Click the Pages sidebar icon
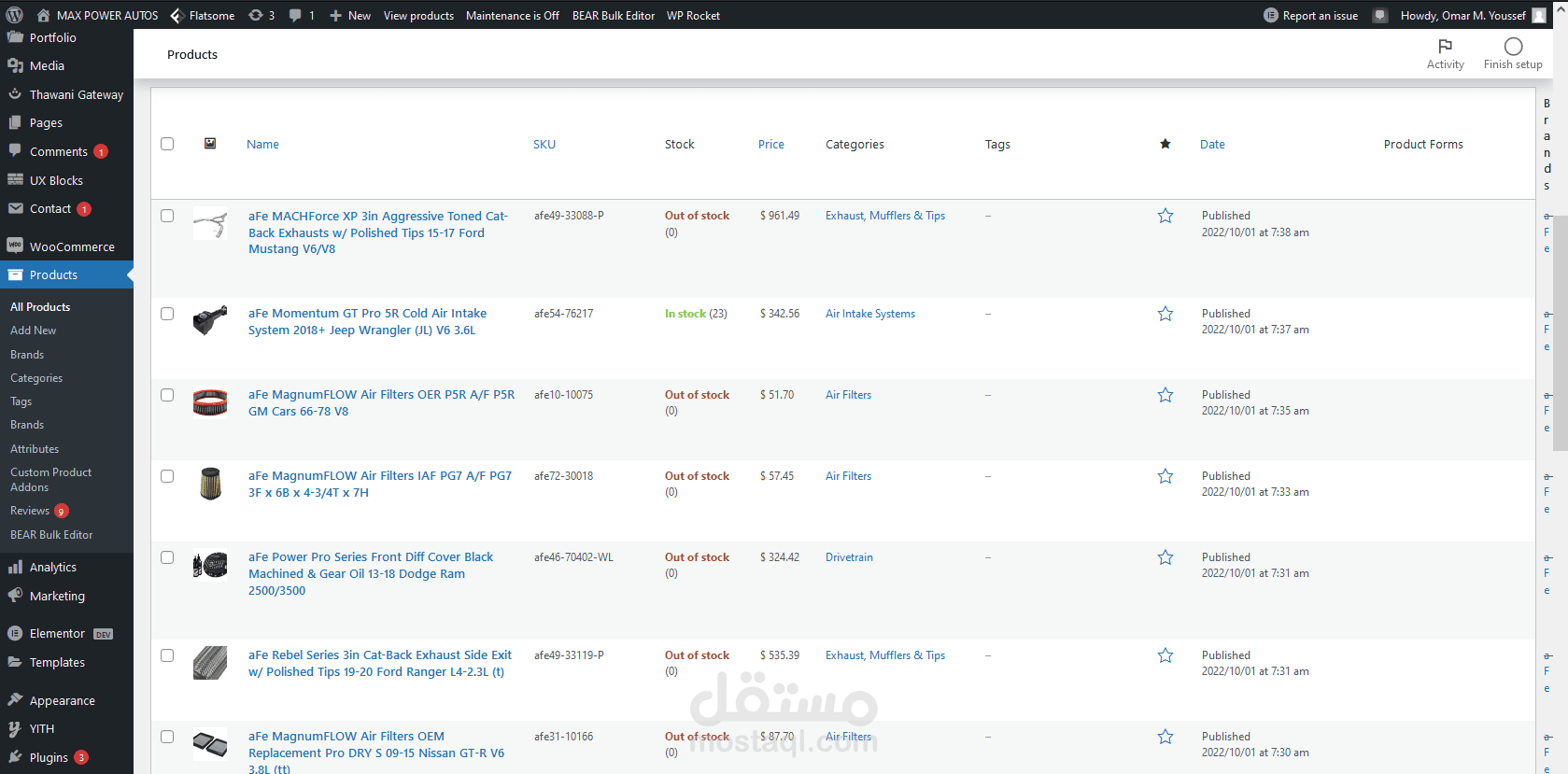The image size is (1568, 774). [x=15, y=122]
